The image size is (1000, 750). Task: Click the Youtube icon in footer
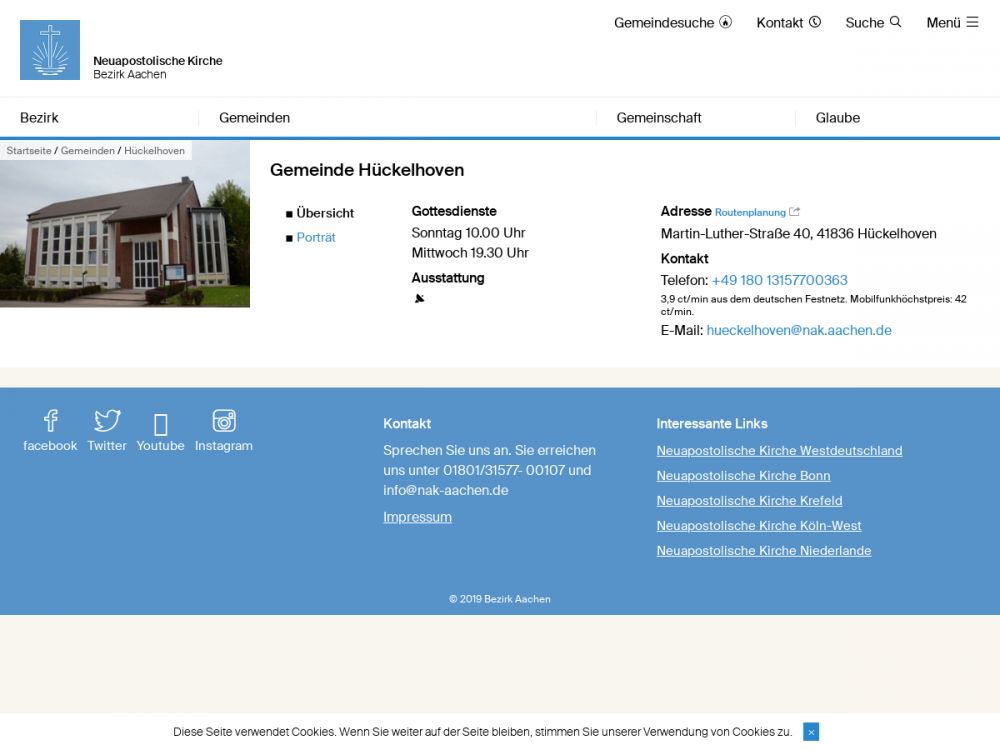pyautogui.click(x=161, y=424)
